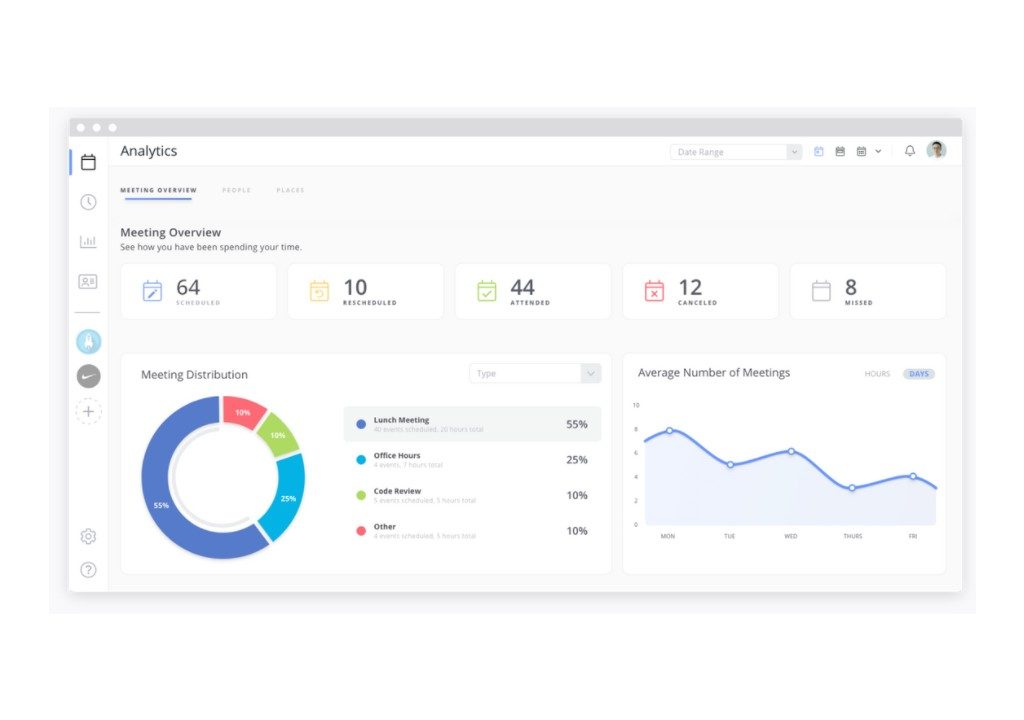Viewport: 1024px width, 720px height.
Task: Toggle chart to HOURS view
Action: click(877, 374)
